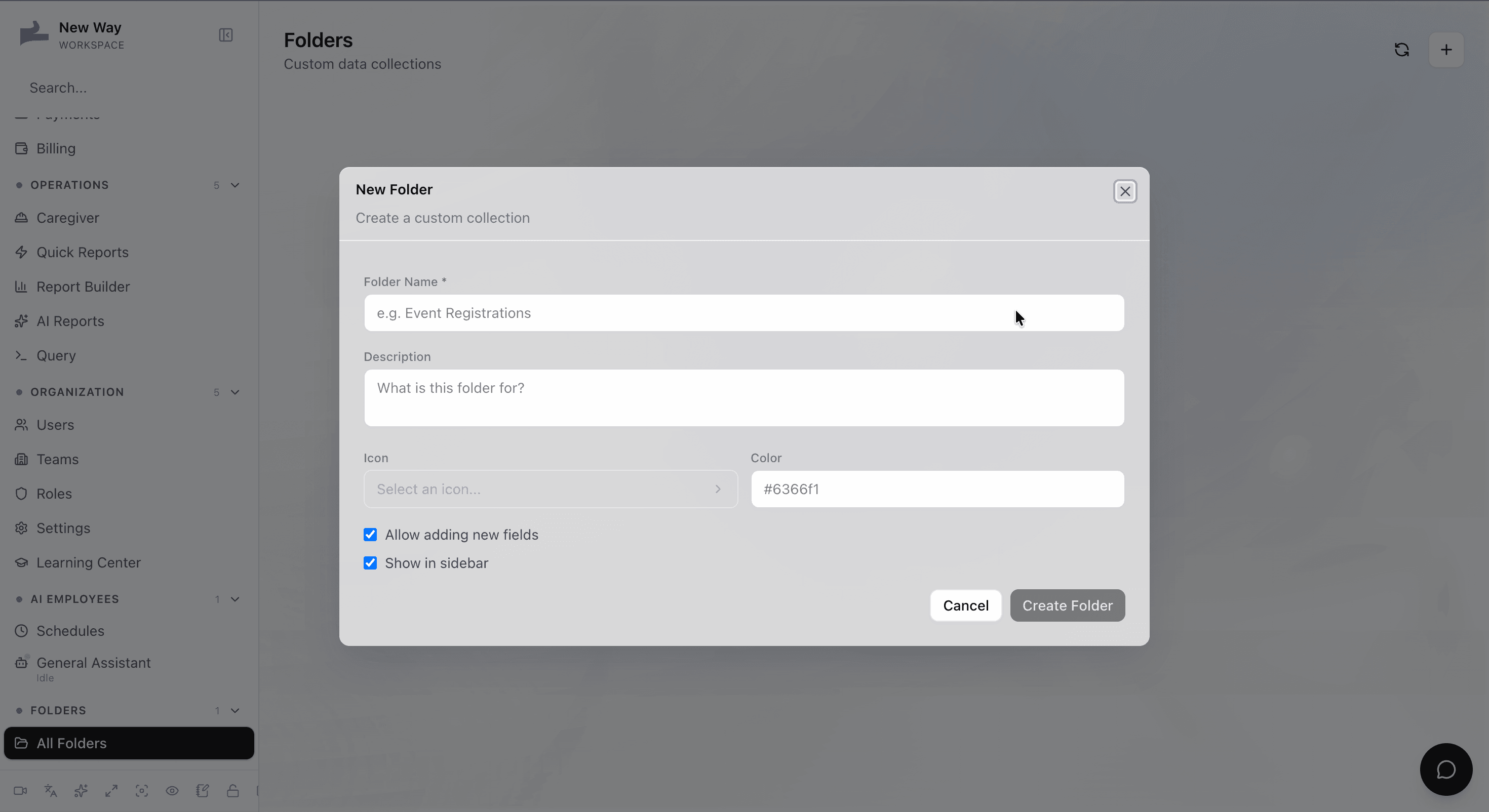Open the notebook pen icon
The image size is (1489, 812).
point(202,791)
